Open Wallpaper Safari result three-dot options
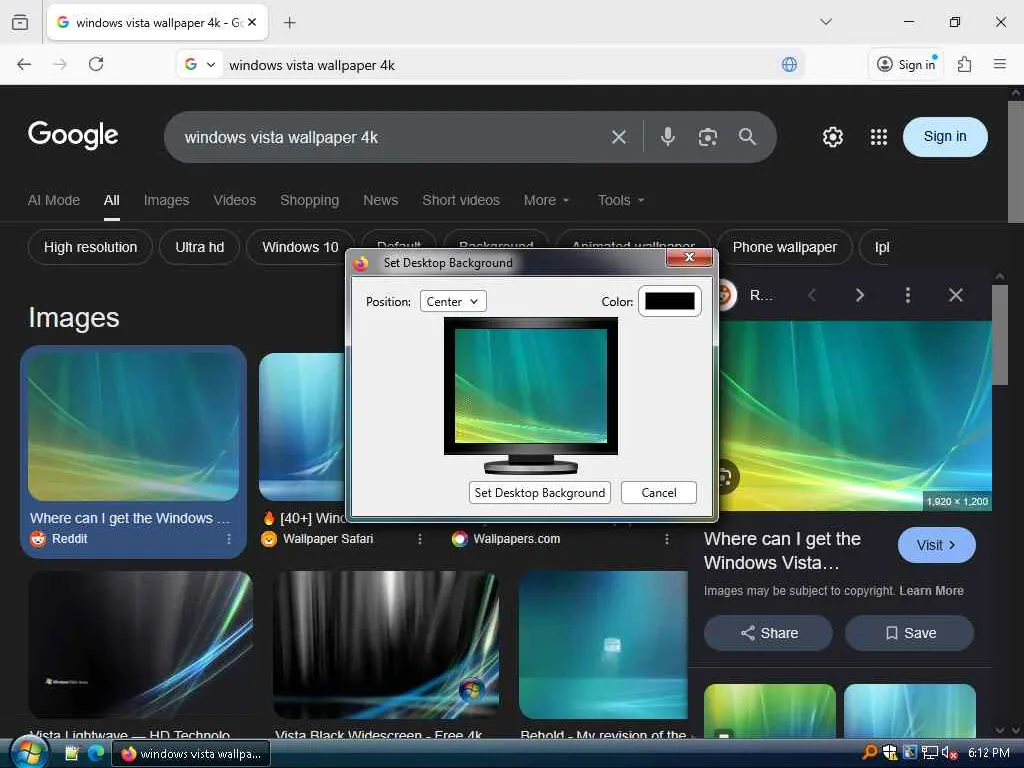 [x=420, y=539]
